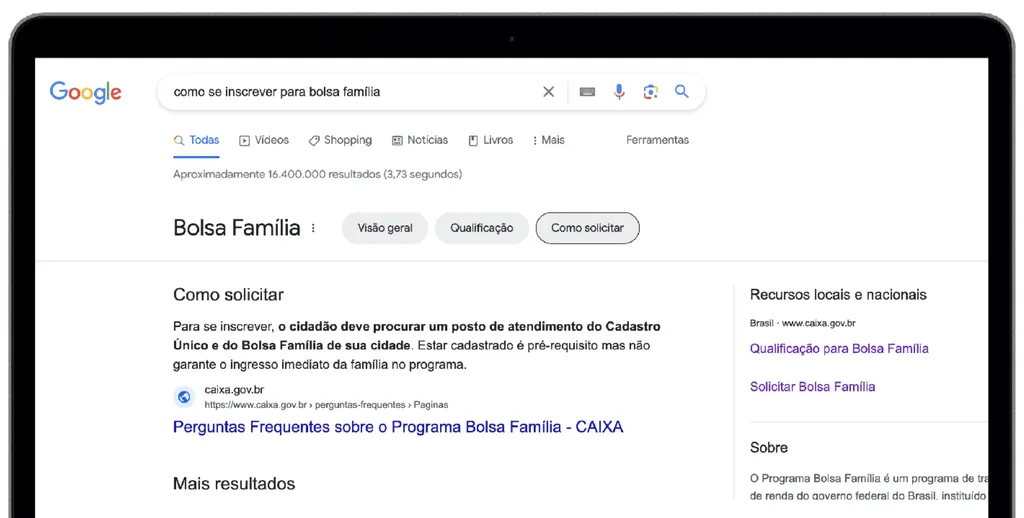
Task: Expand the Mais dropdown menu
Action: pos(549,140)
